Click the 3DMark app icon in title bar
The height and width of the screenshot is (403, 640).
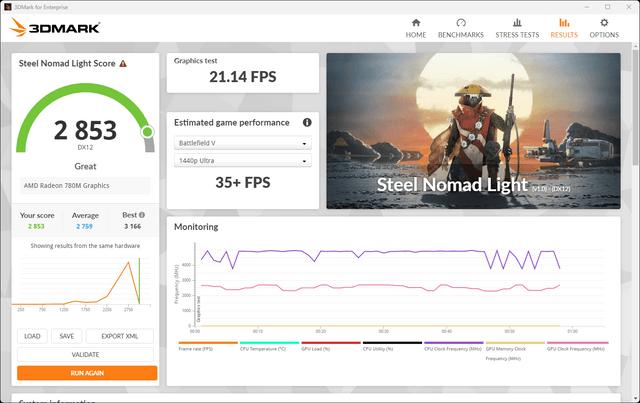pos(7,7)
